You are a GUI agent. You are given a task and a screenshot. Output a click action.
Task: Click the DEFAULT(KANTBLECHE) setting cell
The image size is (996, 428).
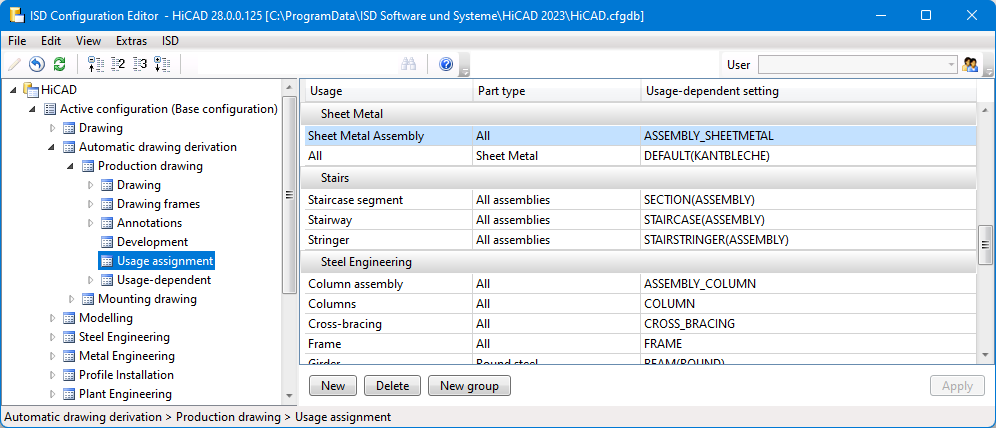tap(808, 156)
